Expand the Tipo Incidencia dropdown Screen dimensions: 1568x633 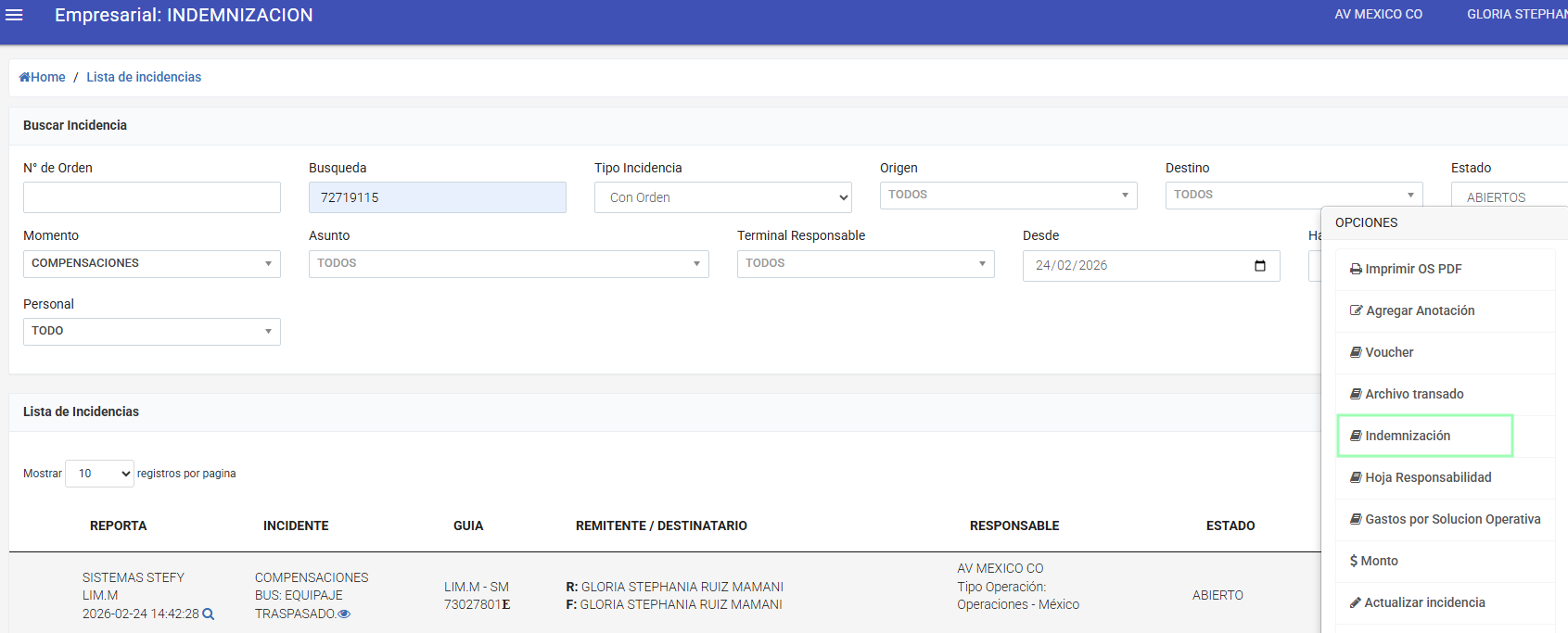722,197
